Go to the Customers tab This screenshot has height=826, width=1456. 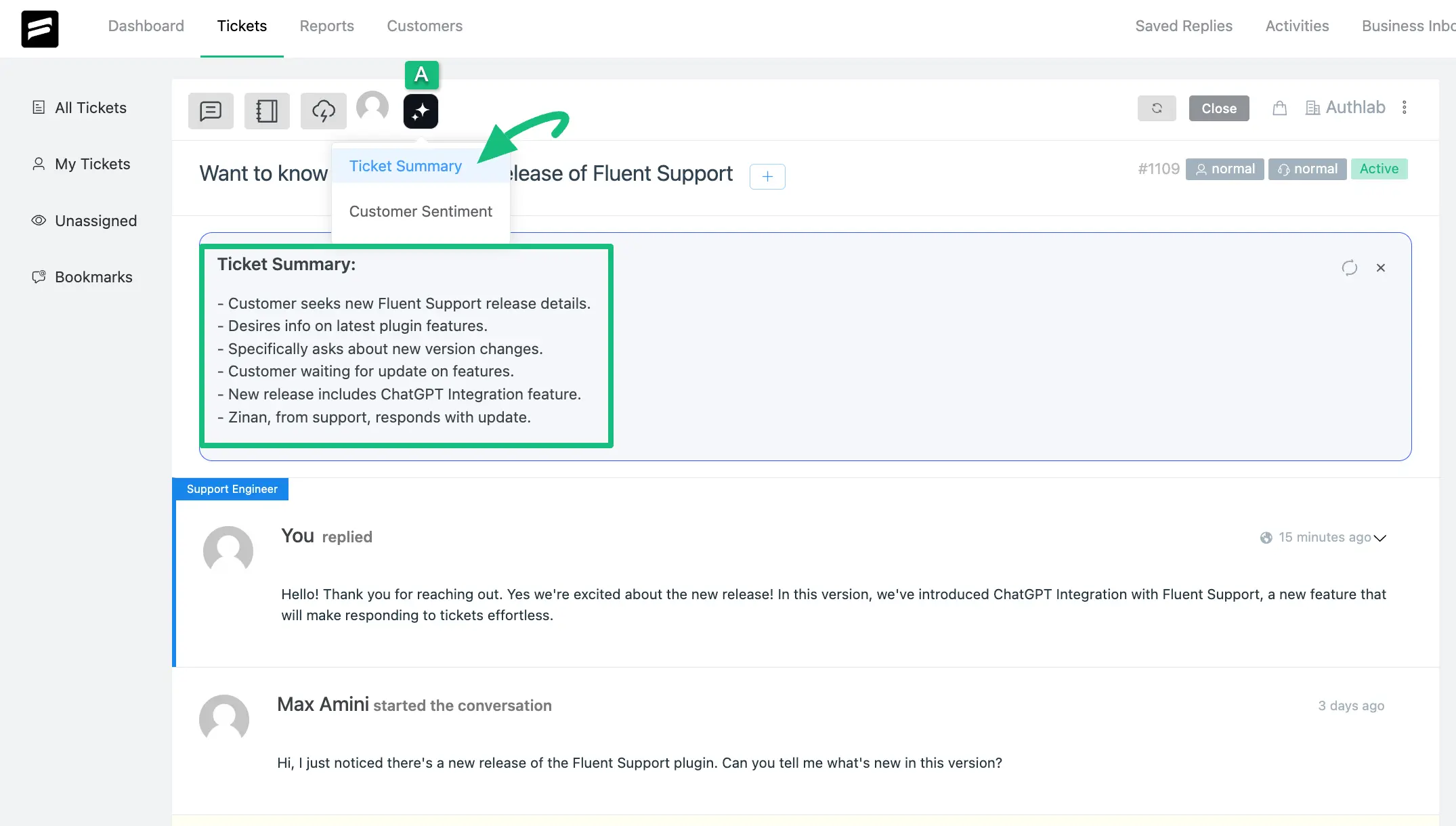coord(425,26)
